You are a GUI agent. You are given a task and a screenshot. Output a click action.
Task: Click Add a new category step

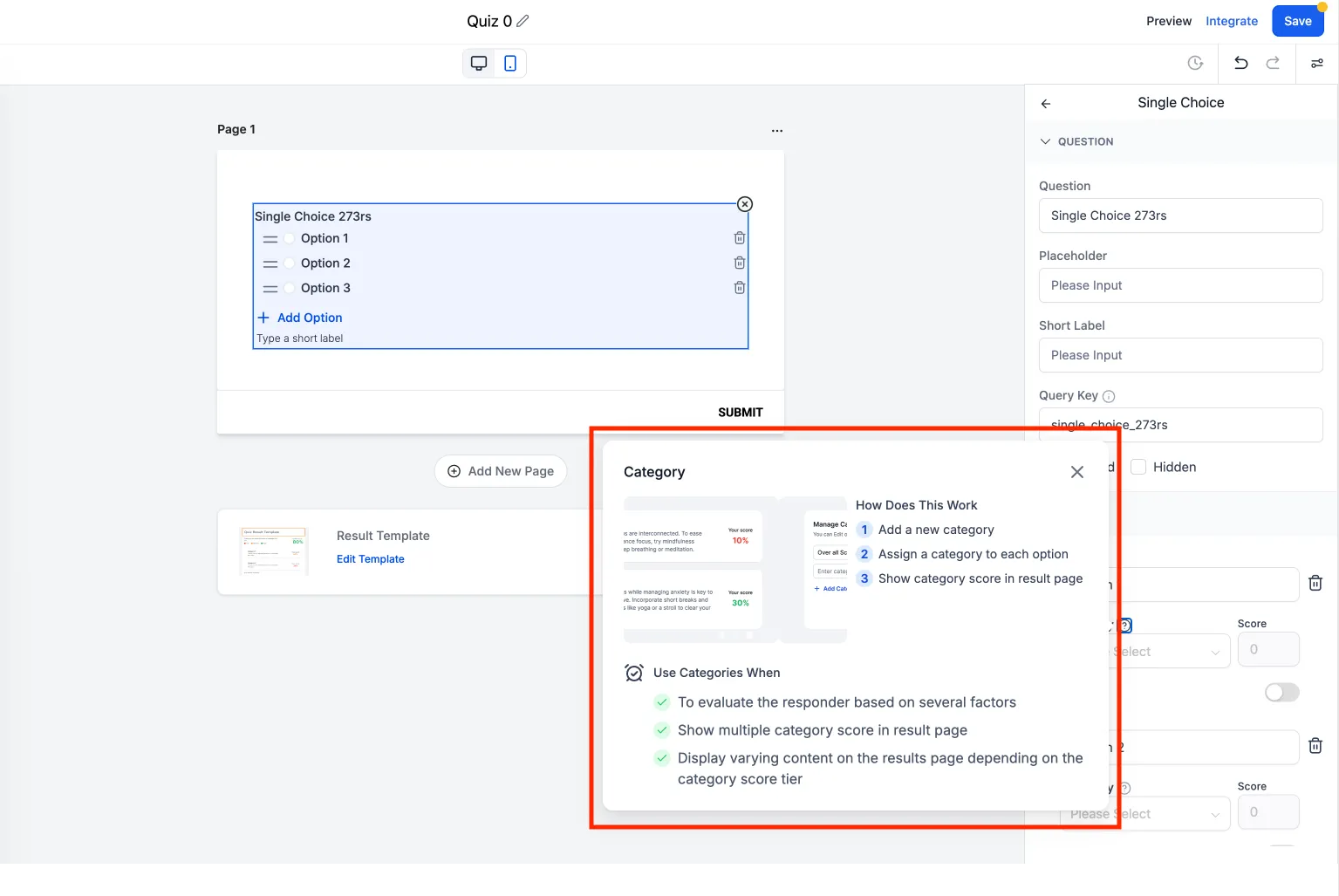point(936,530)
